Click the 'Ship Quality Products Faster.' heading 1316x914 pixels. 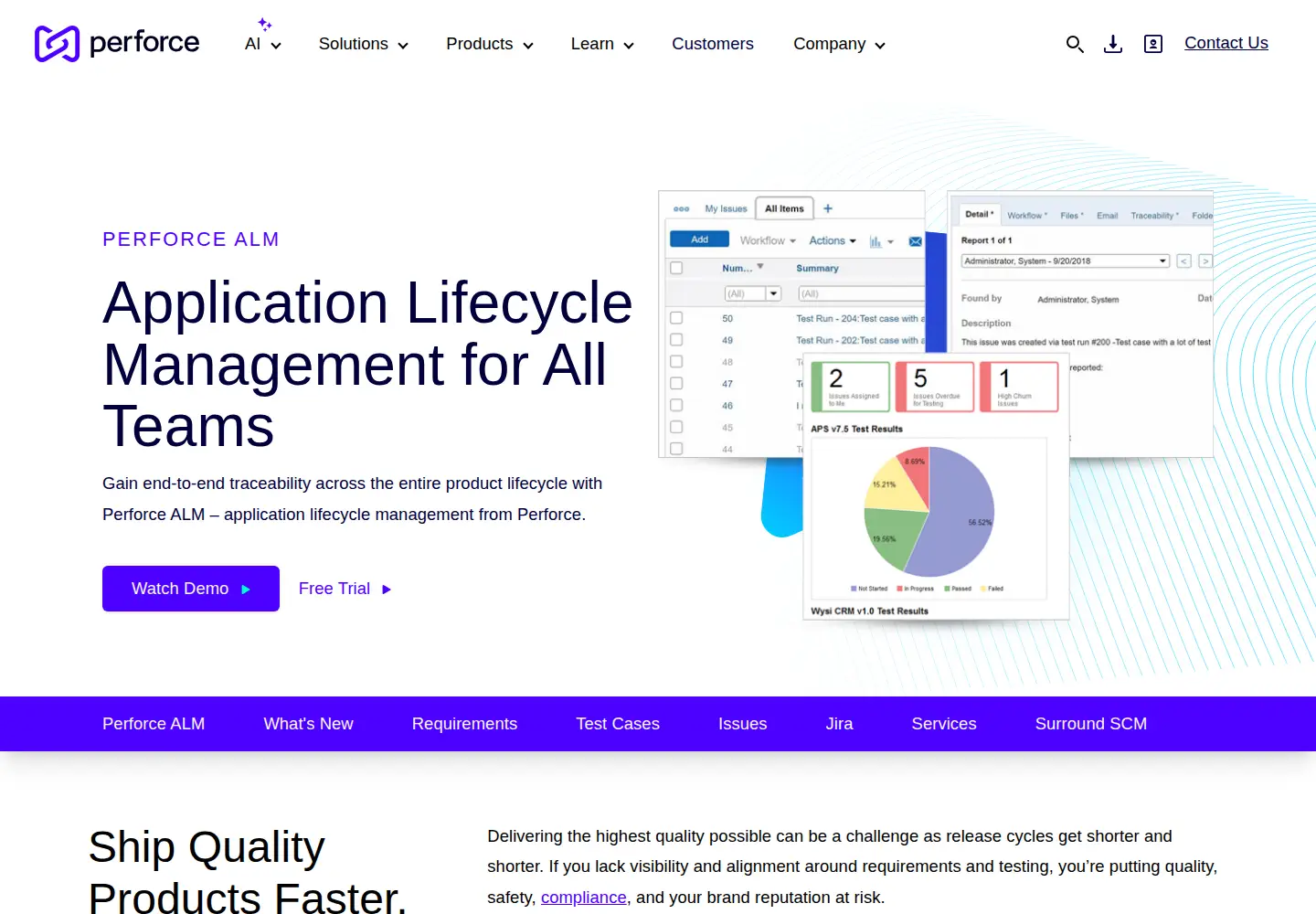tap(247, 870)
